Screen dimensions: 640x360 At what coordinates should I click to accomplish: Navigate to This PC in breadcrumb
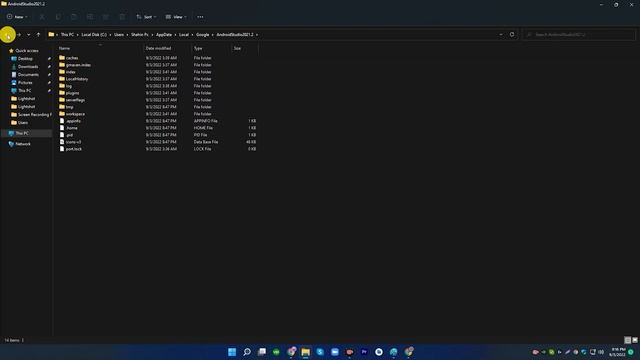pos(67,35)
